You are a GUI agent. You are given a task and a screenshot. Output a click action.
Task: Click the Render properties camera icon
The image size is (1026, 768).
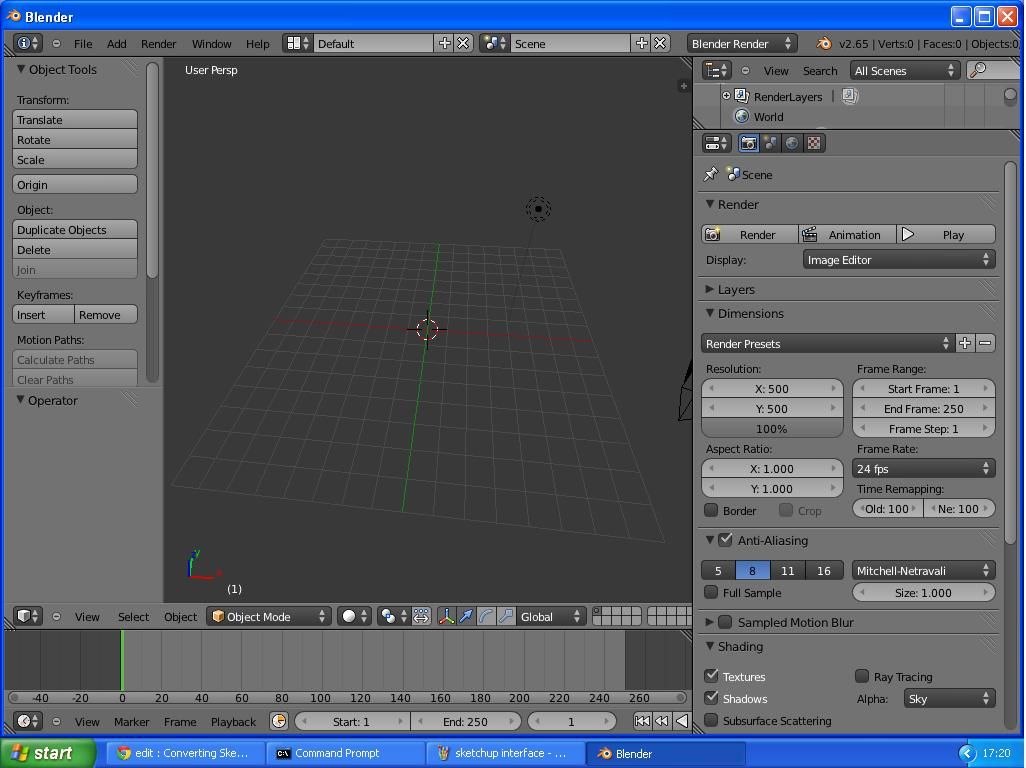pos(748,142)
